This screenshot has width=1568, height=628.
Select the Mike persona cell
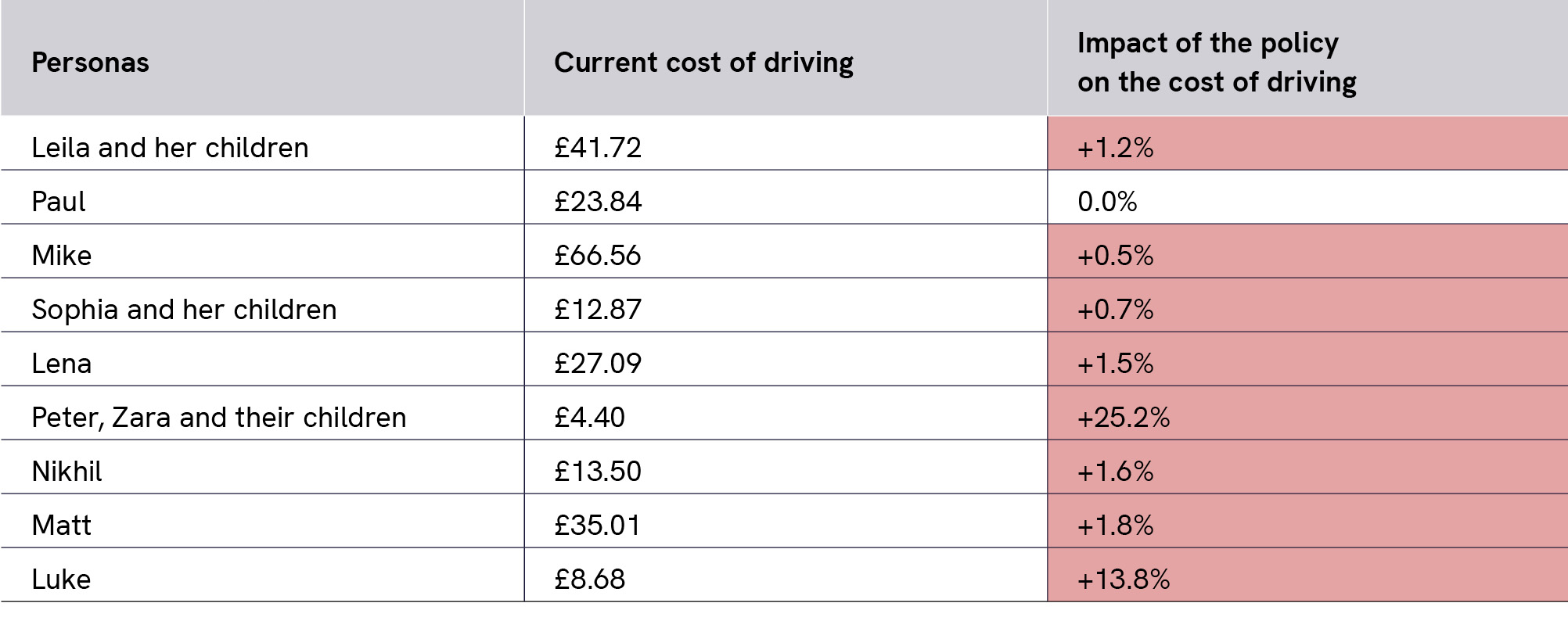pyautogui.click(x=62, y=256)
